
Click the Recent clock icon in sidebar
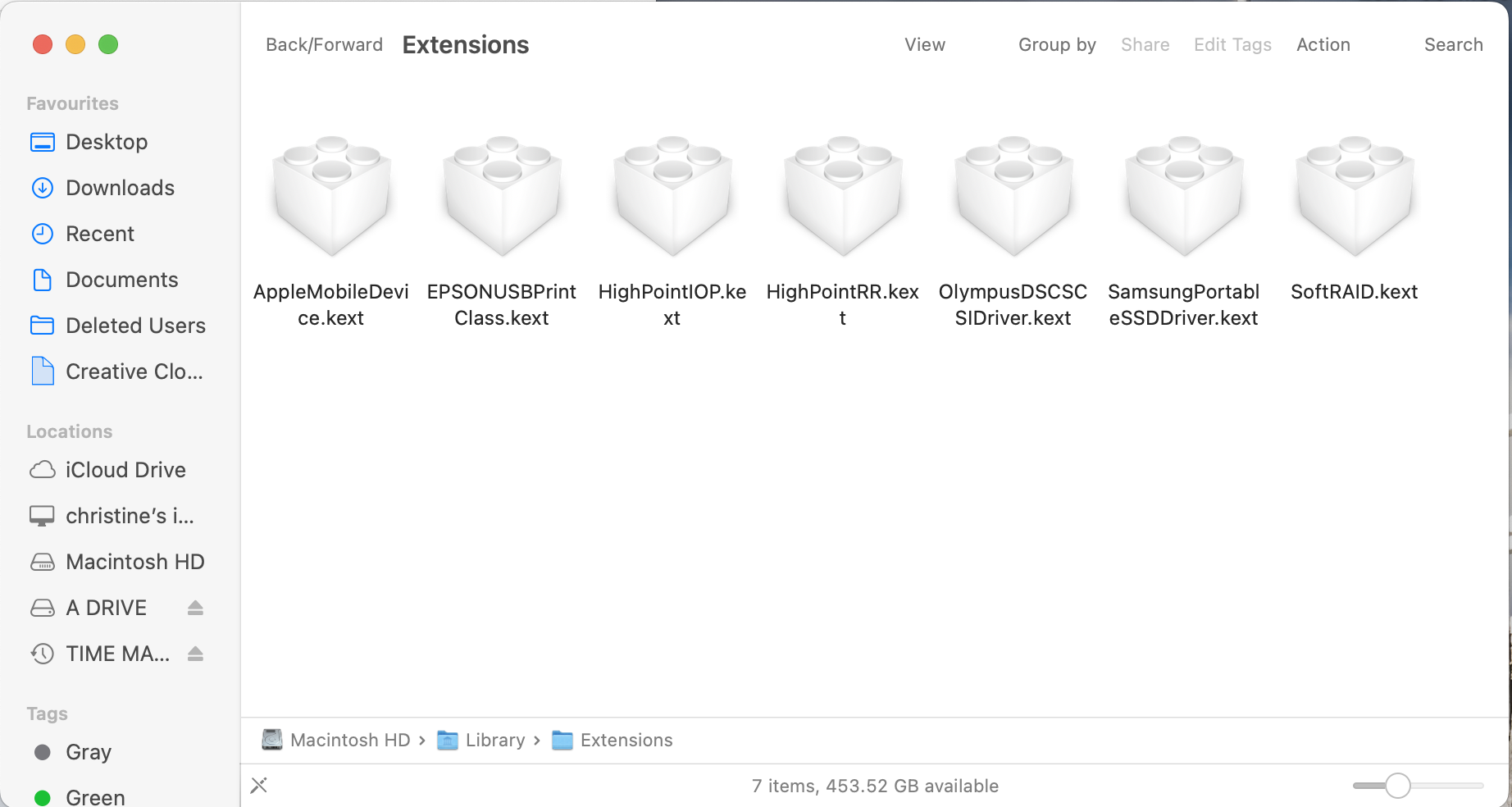point(43,234)
